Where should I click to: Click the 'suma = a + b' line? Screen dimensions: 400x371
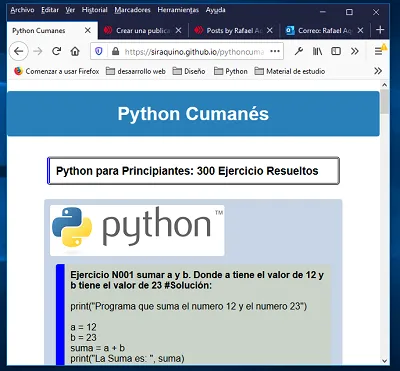98,348
